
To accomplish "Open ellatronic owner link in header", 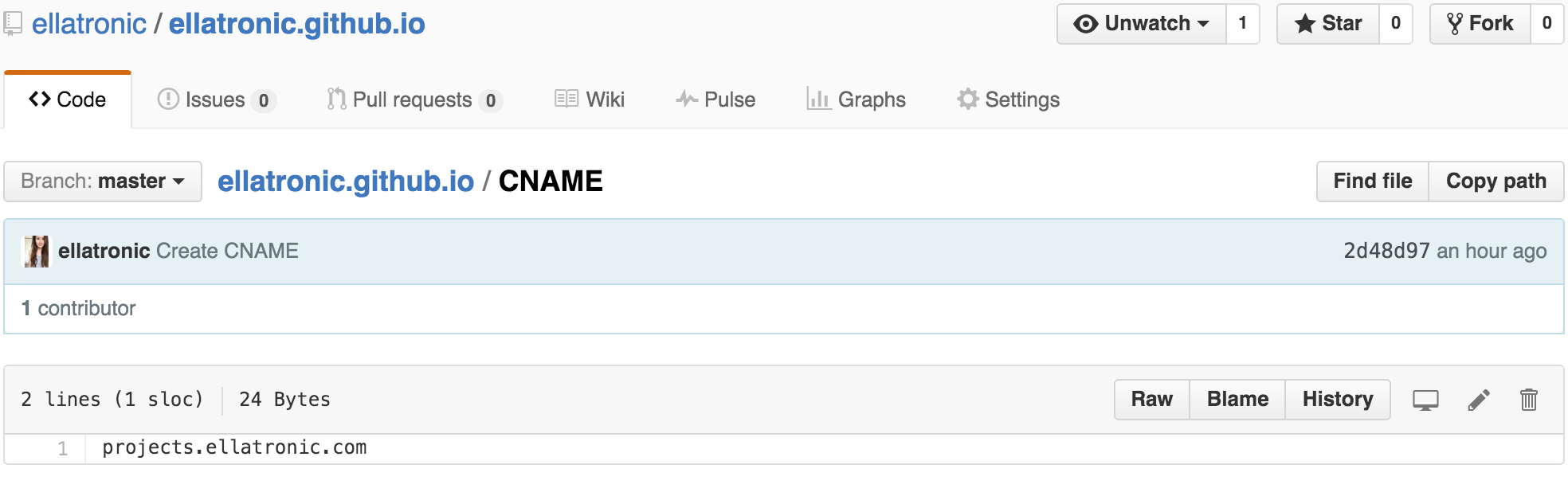I will click(89, 24).
